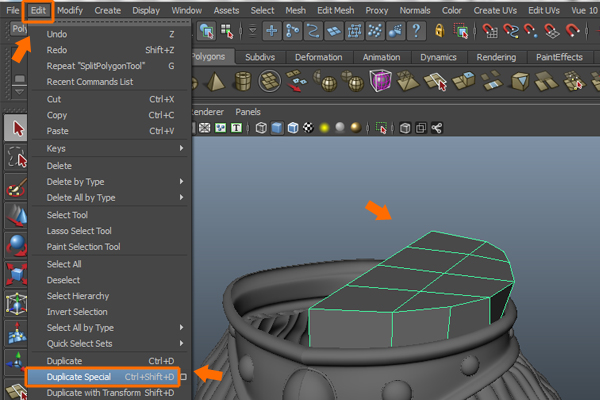This screenshot has height=400, width=600.
Task: Toggle snap to grid plus icon
Action: [271, 32]
